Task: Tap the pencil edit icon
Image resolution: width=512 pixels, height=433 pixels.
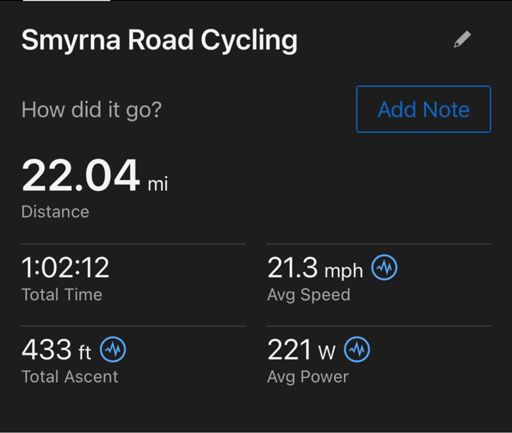Action: pyautogui.click(x=463, y=39)
